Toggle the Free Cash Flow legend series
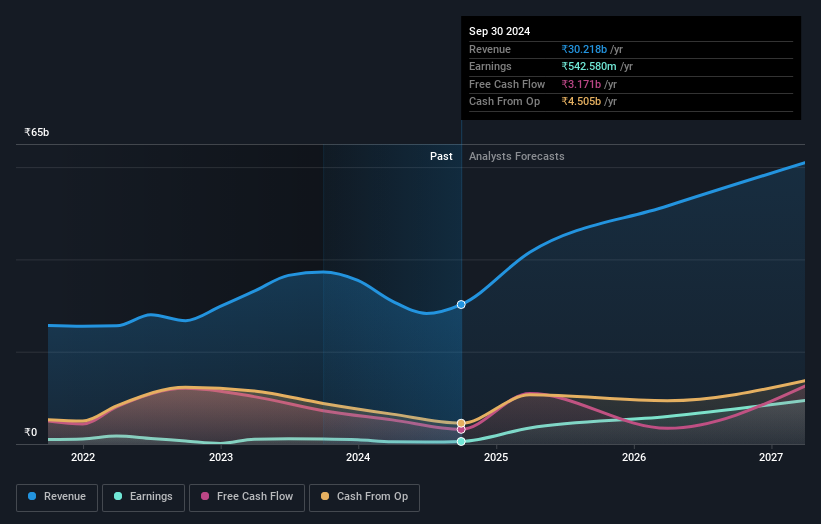Screen dimensions: 821x524 247,497
